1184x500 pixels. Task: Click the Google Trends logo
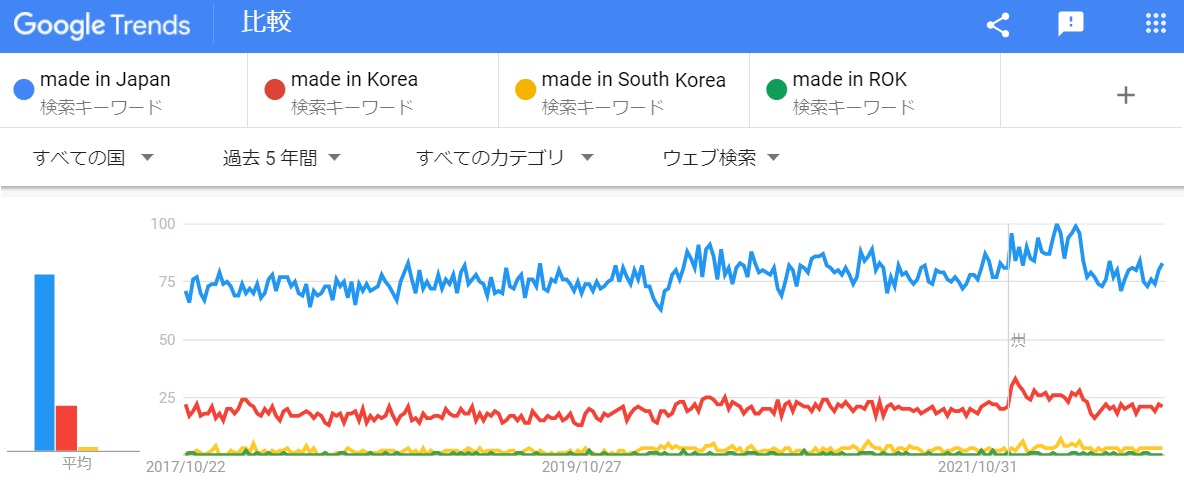101,25
